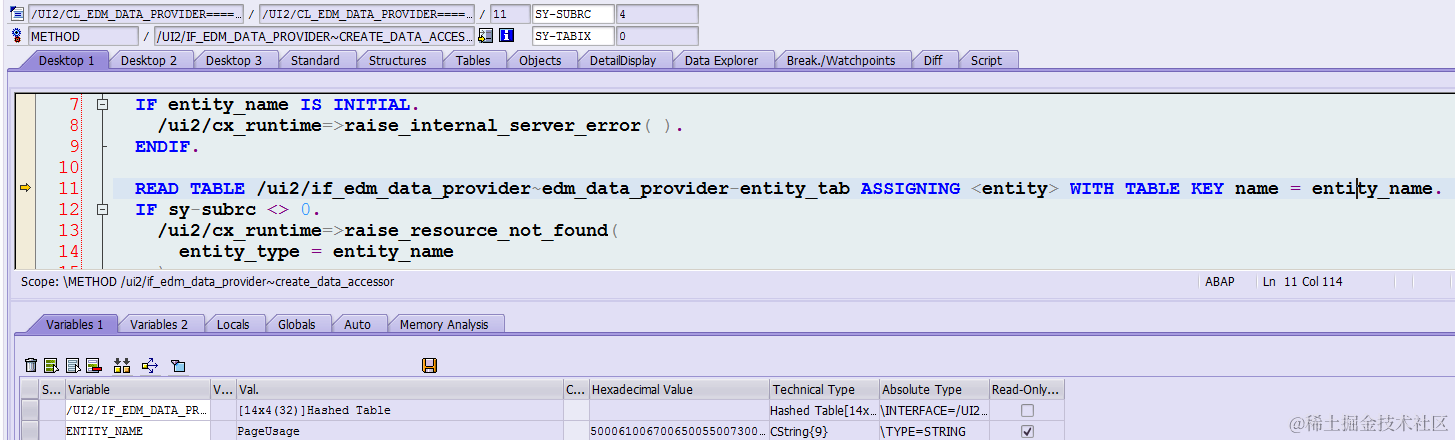Screen dimensions: 1455x440
Task: Click the orange save floppy disk icon
Action: pos(430,366)
